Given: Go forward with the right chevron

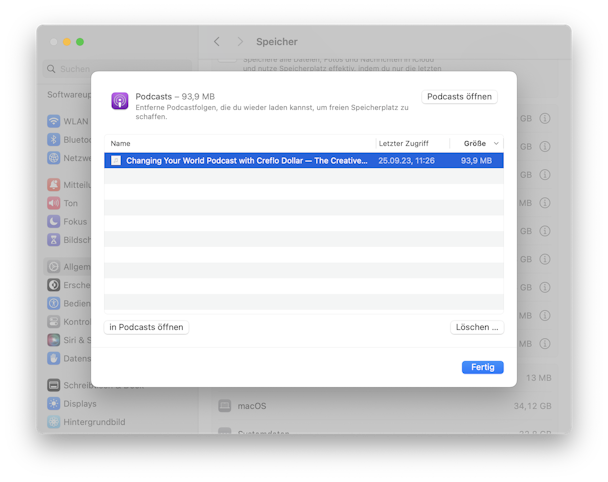Looking at the screenshot, I should [240, 41].
